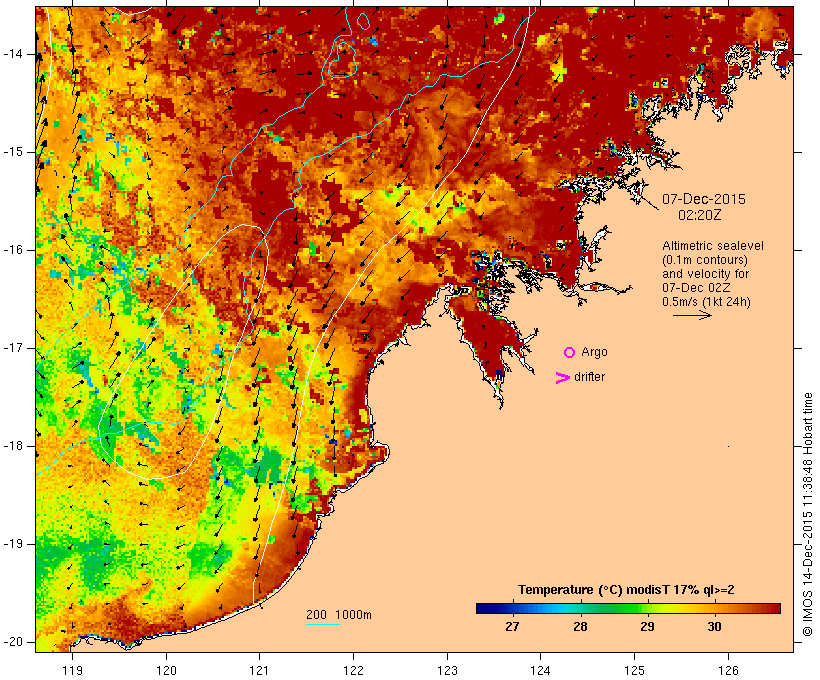The height and width of the screenshot is (680, 820).
Task: Click the latitude label "-15"
Action: point(13,152)
